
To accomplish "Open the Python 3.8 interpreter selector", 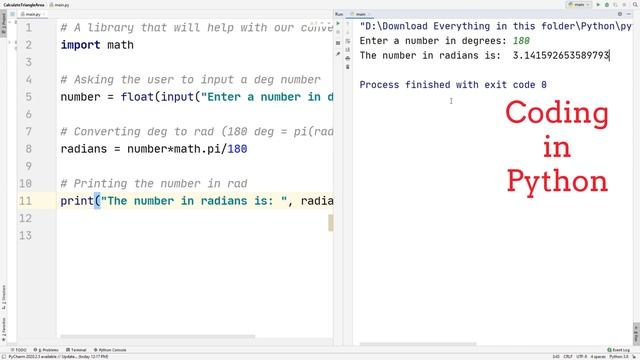I will pyautogui.click(x=619, y=356).
